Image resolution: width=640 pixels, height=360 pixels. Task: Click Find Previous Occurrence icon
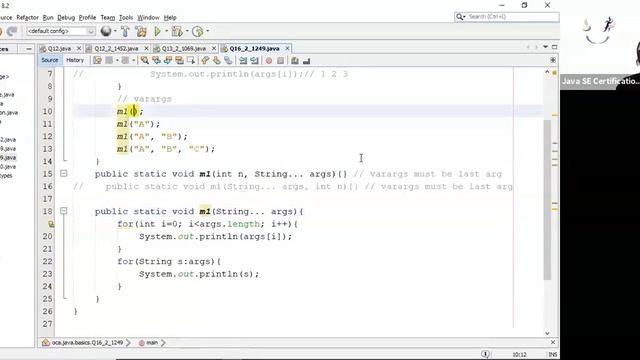156,60
